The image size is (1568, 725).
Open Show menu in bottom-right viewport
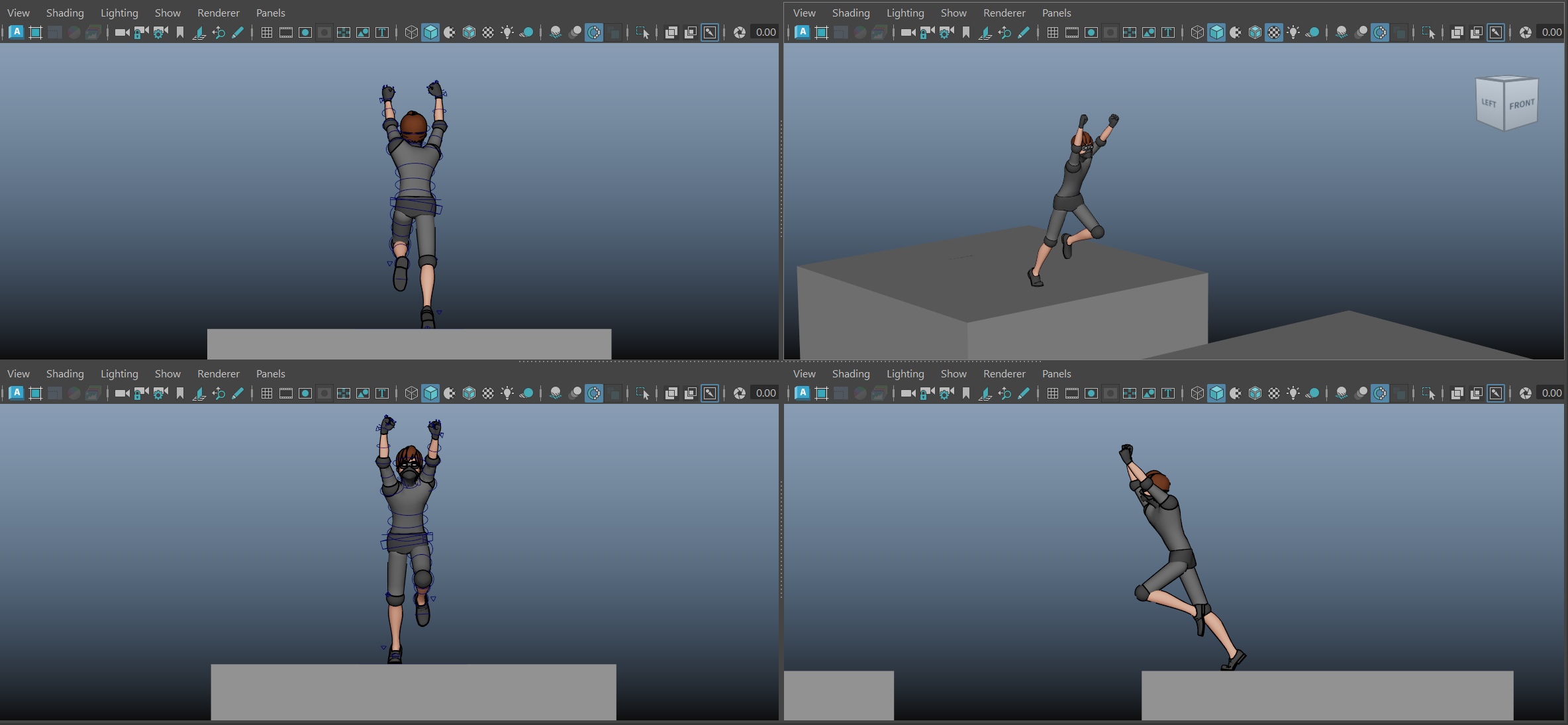954,373
